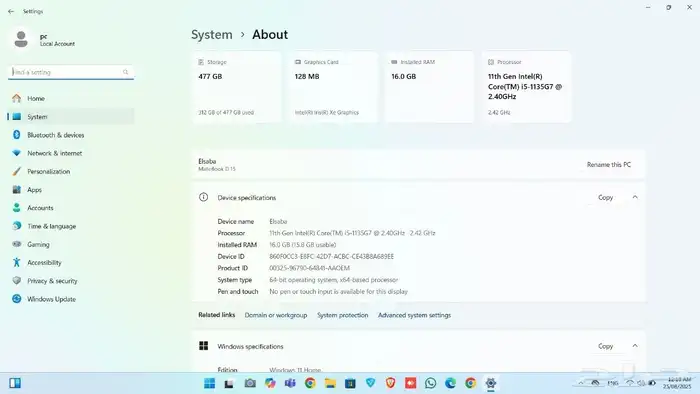This screenshot has height=394, width=700.
Task: Open Network & internet settings
Action: click(x=71, y=153)
